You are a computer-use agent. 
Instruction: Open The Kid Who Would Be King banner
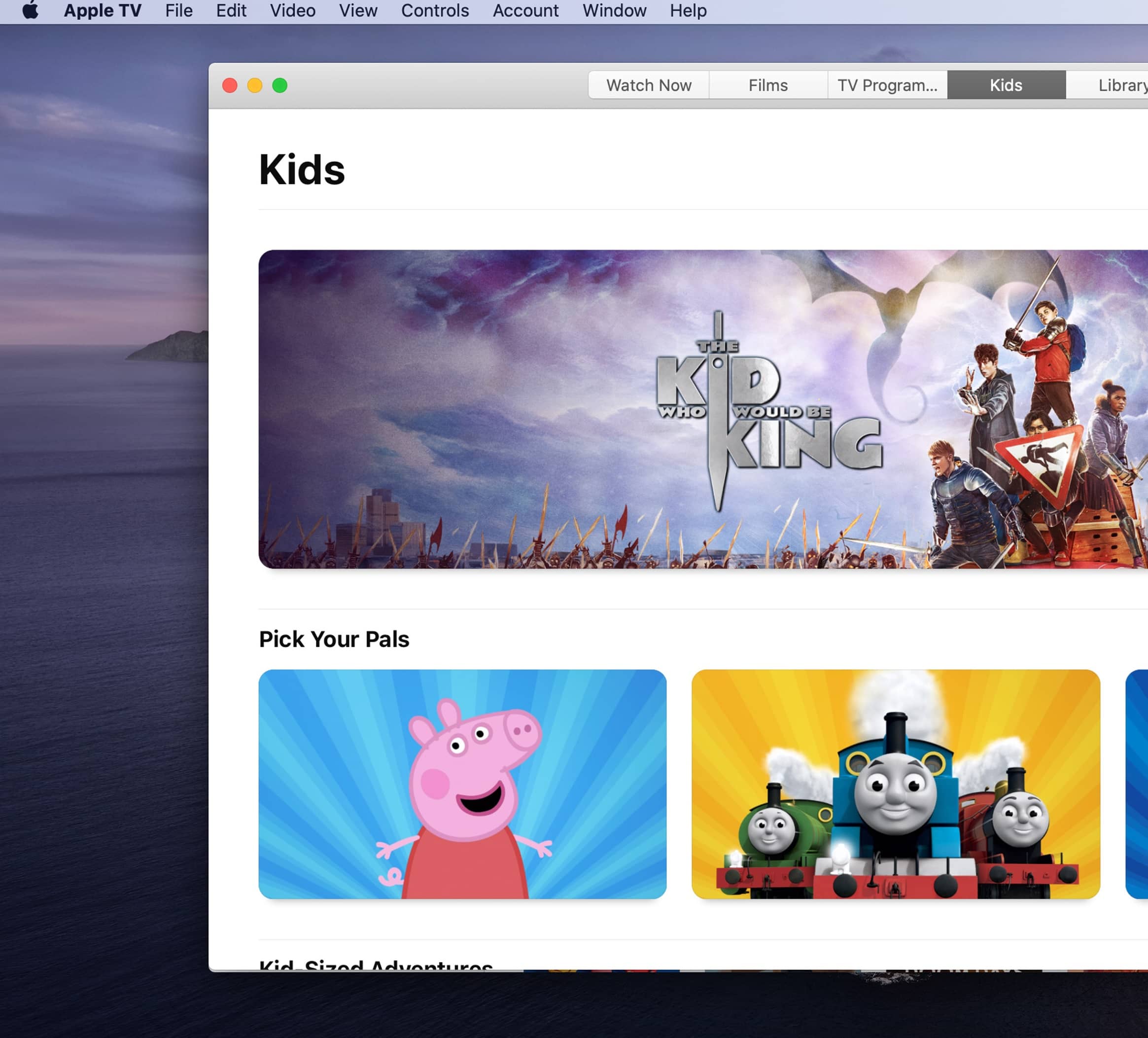click(703, 409)
